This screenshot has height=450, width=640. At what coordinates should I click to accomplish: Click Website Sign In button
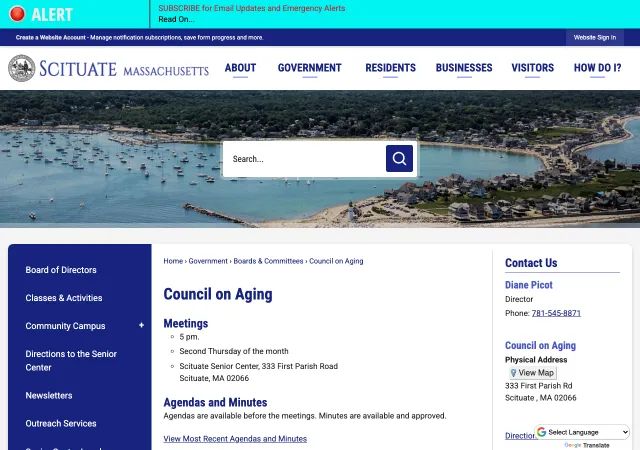(595, 38)
